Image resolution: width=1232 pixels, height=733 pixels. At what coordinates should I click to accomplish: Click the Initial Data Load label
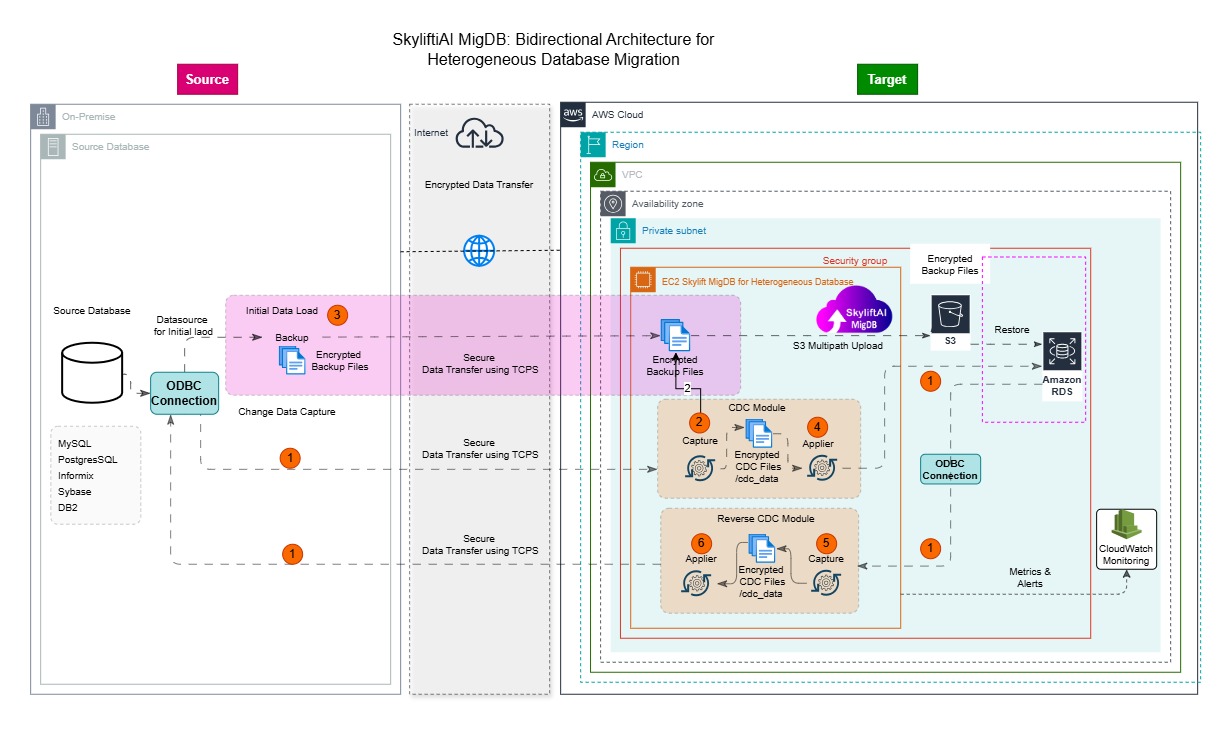coord(282,312)
